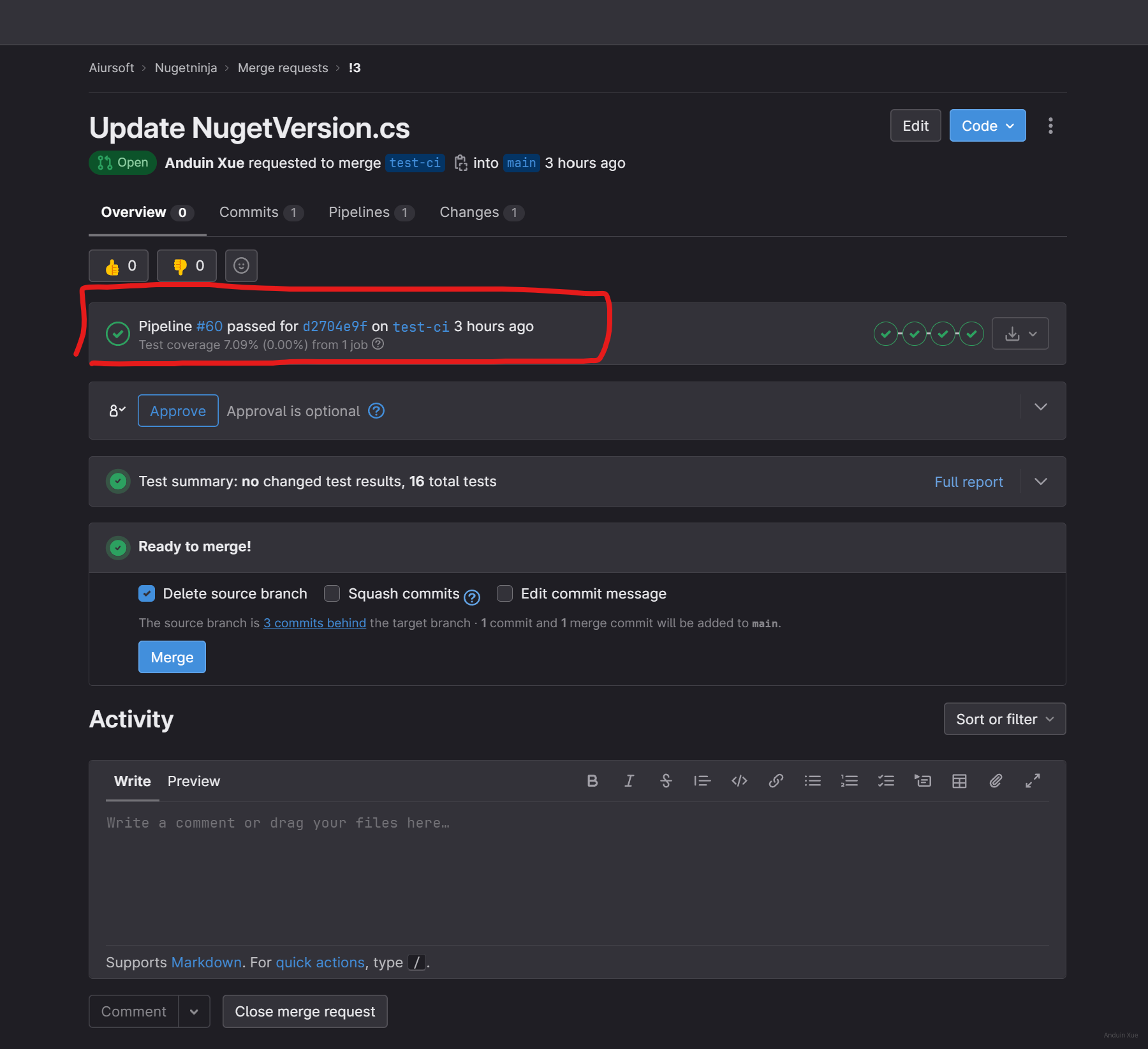Screen dimensions: 1148x1049
Task: Click the thumbs up reaction button
Action: (119, 266)
